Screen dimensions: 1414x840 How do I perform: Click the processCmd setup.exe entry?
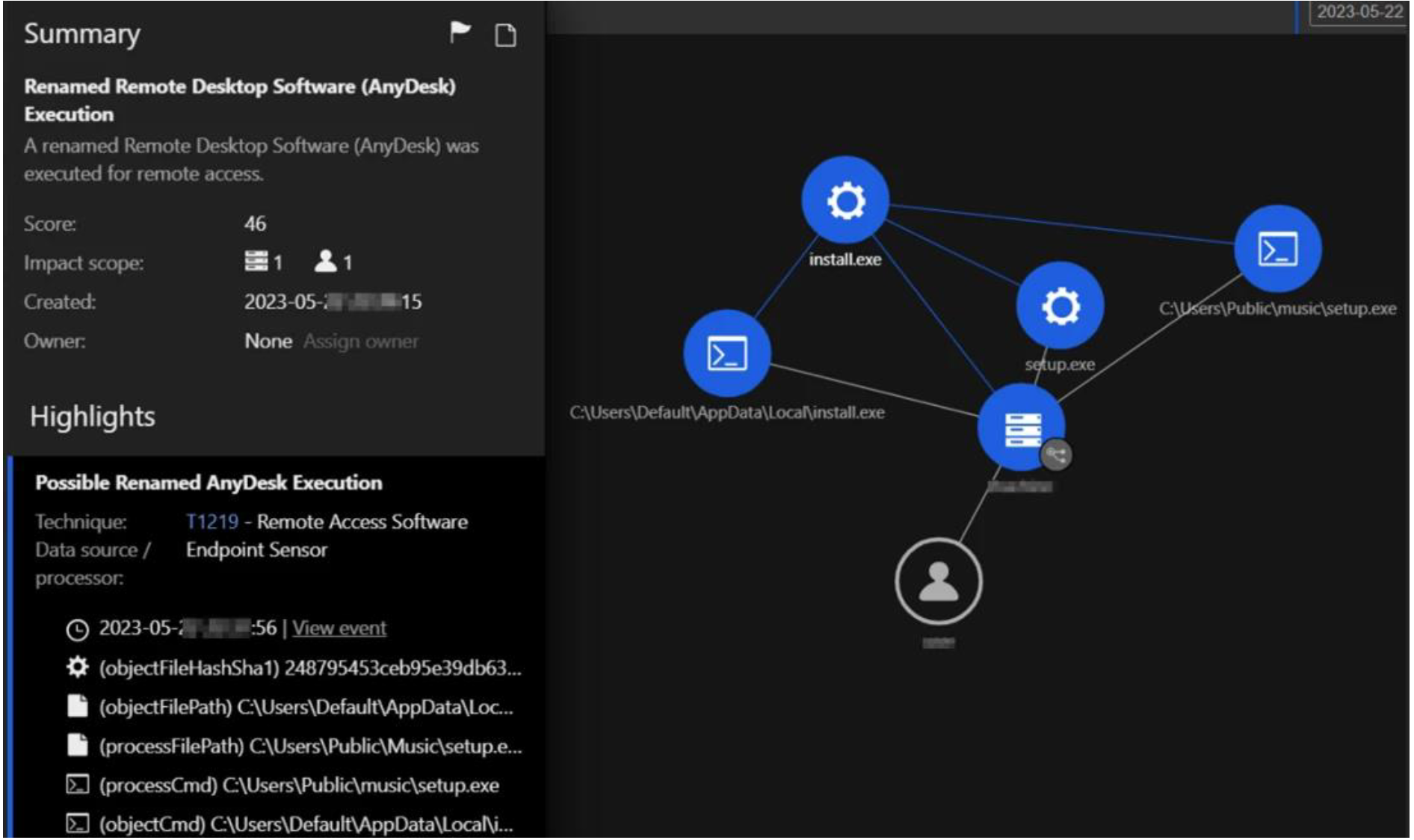[298, 785]
